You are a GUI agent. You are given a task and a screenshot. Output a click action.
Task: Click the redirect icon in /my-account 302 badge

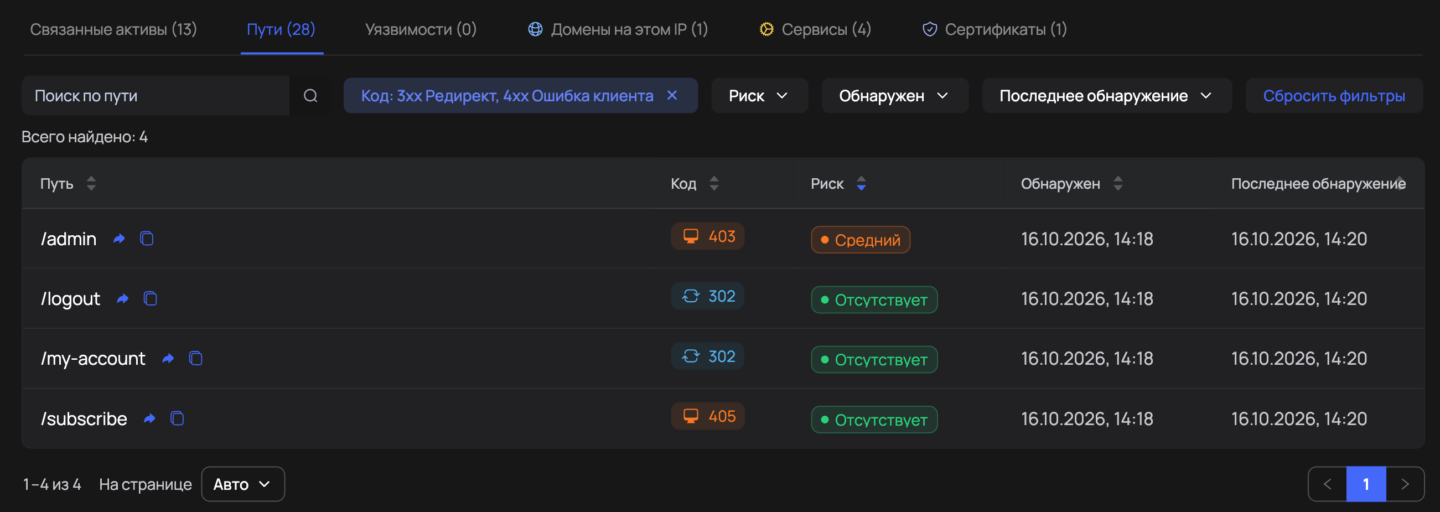[690, 357]
